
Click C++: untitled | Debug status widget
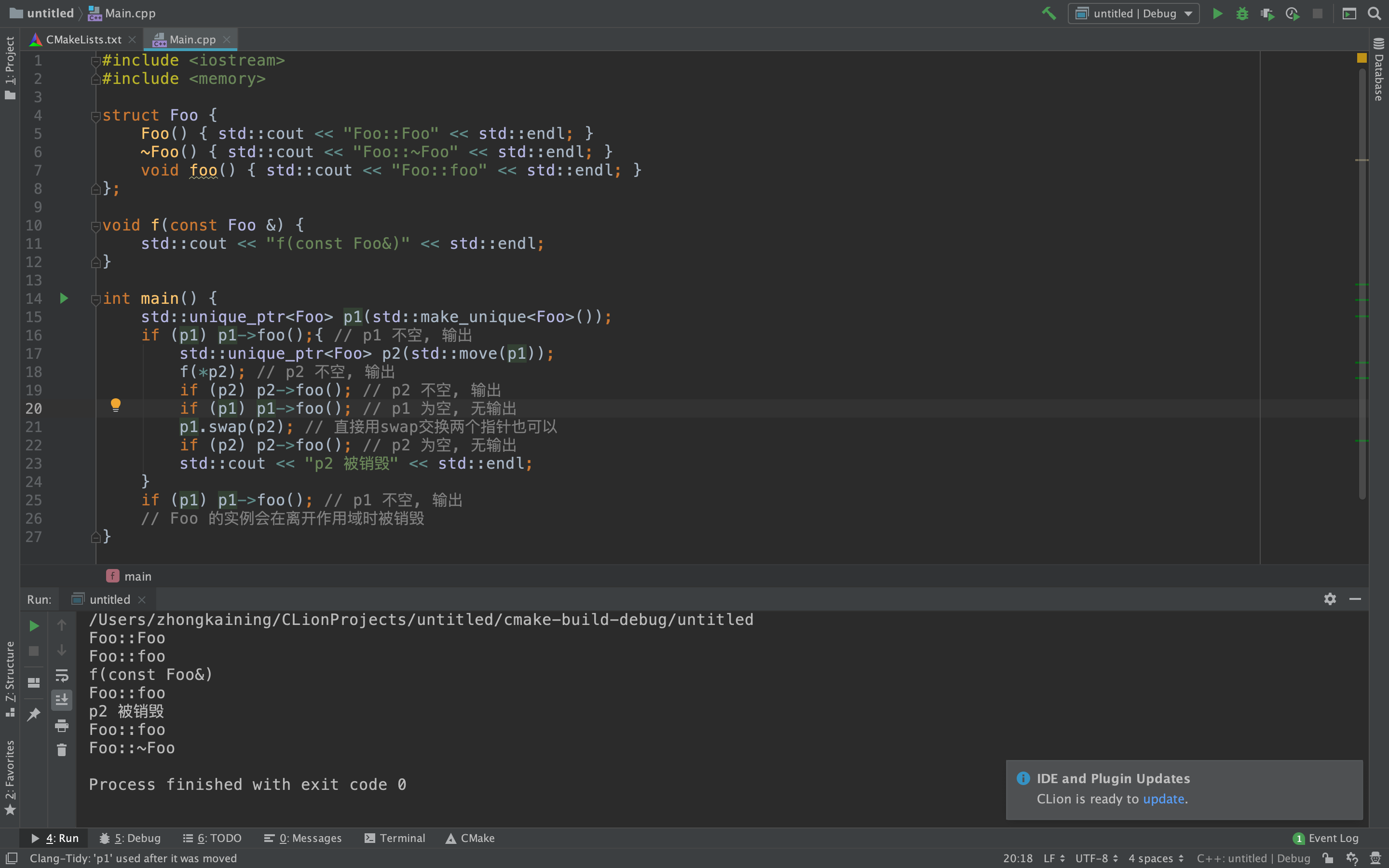click(1253, 858)
